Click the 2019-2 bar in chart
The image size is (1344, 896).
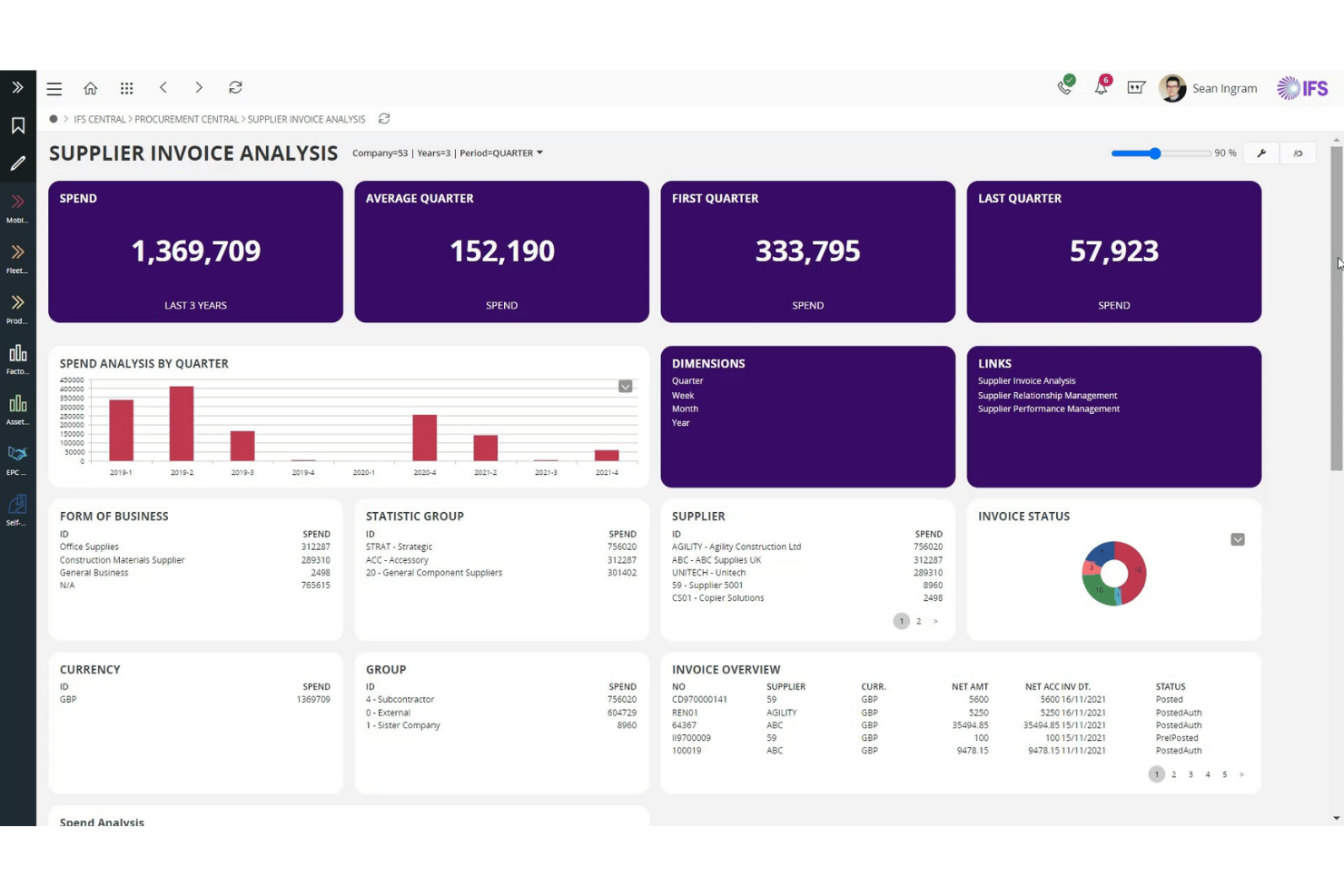click(182, 424)
